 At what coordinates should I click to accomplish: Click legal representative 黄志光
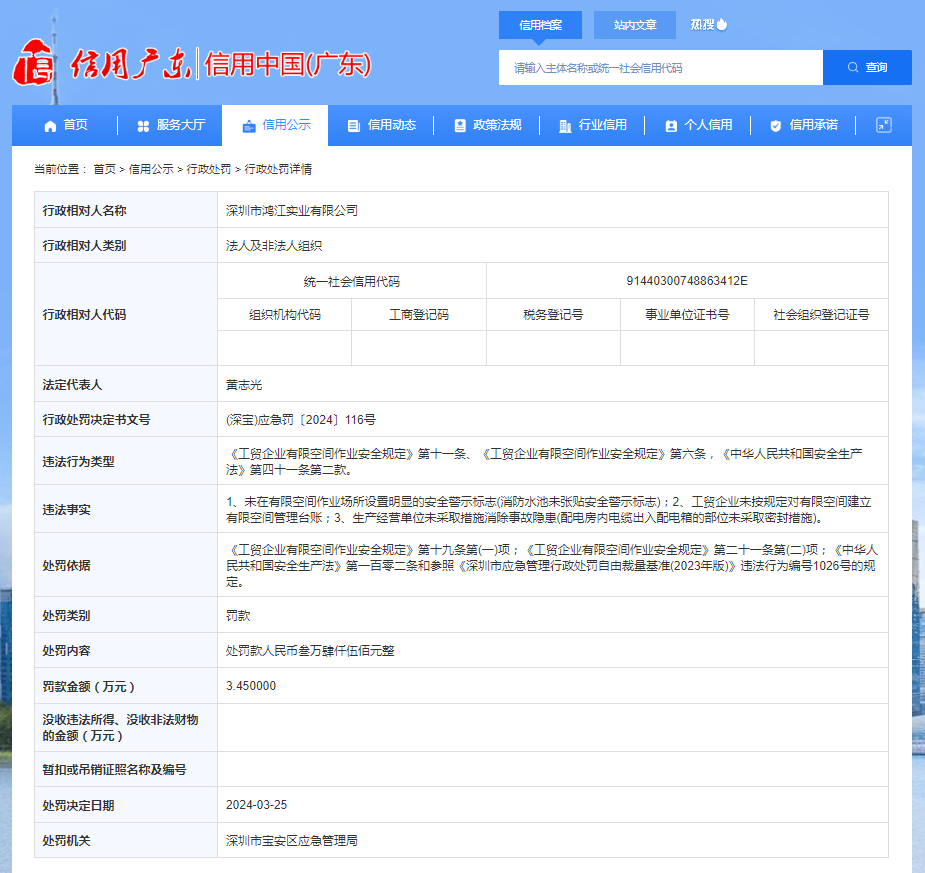pos(244,385)
